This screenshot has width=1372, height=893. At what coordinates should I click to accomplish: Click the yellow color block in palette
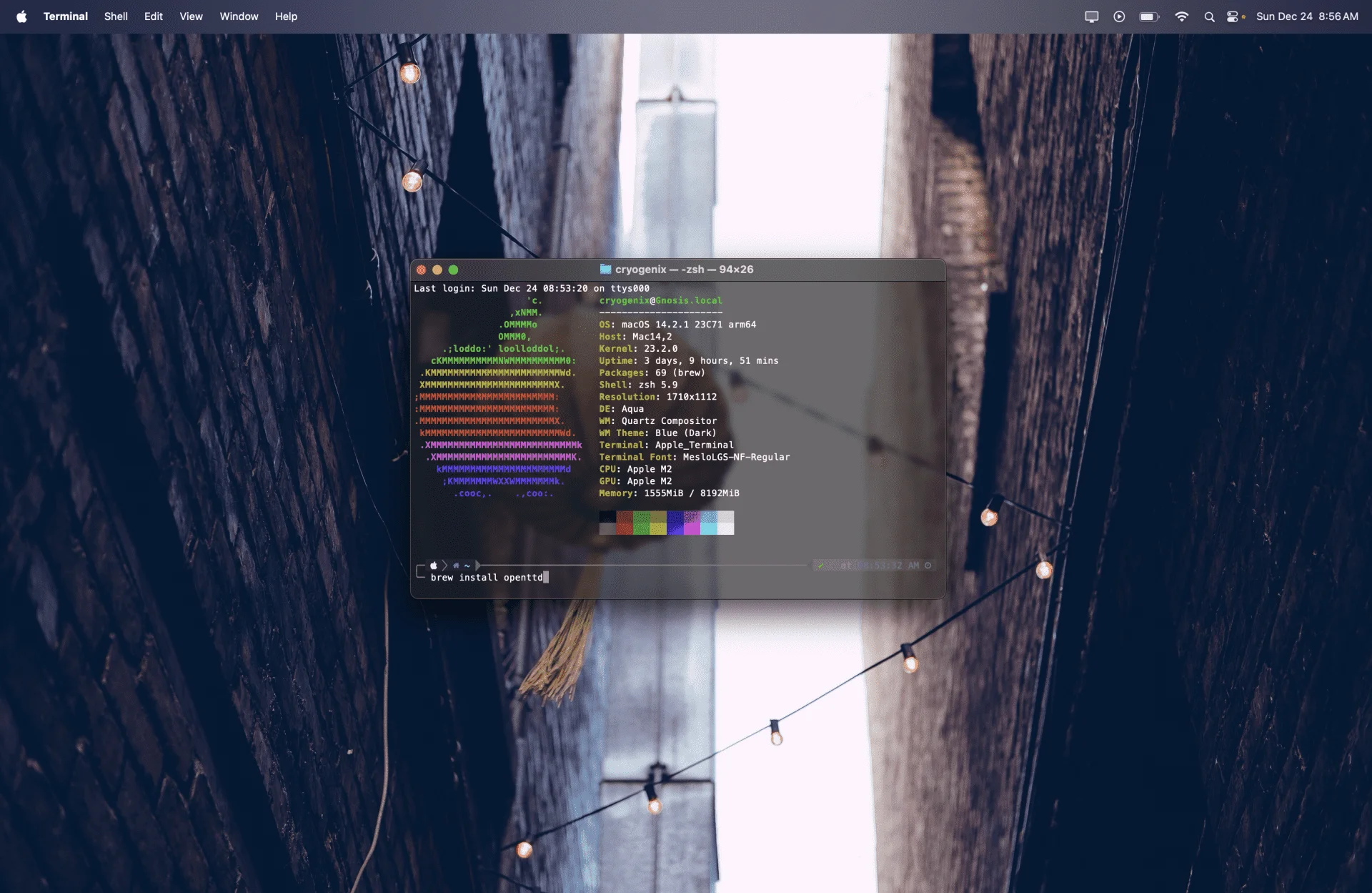click(x=658, y=523)
